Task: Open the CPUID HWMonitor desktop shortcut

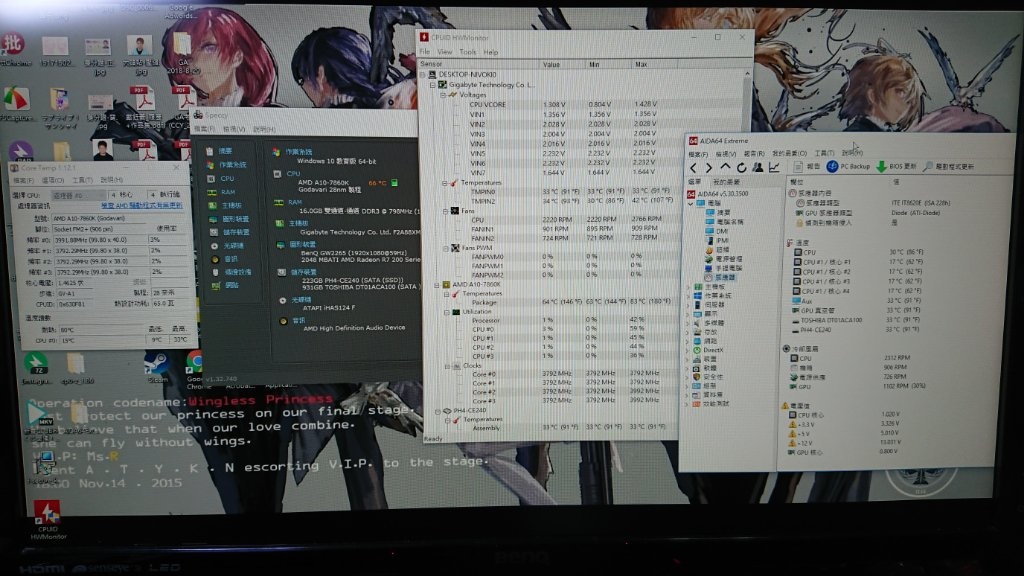Action: click(x=47, y=520)
